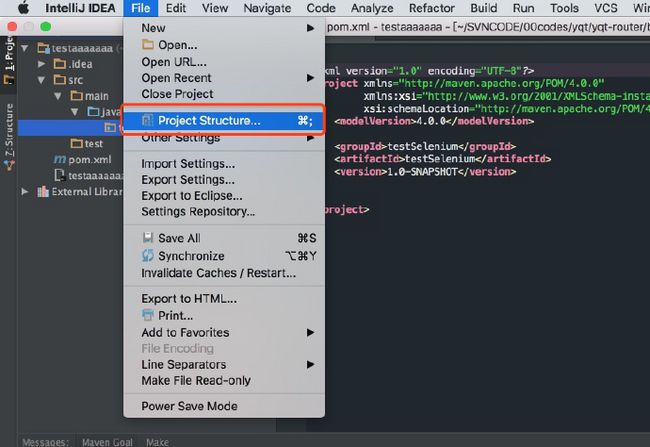Open the Navigate menu
The image size is (650, 447).
point(267,8)
